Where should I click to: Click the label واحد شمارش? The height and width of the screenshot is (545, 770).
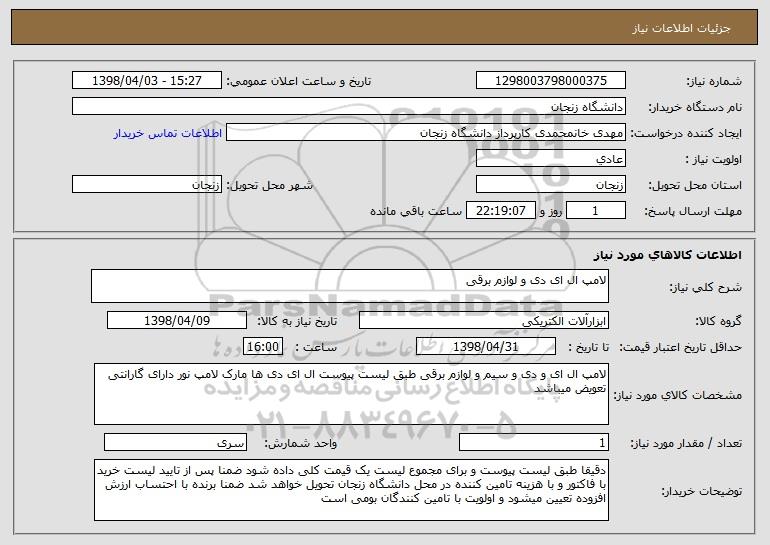(x=301, y=443)
